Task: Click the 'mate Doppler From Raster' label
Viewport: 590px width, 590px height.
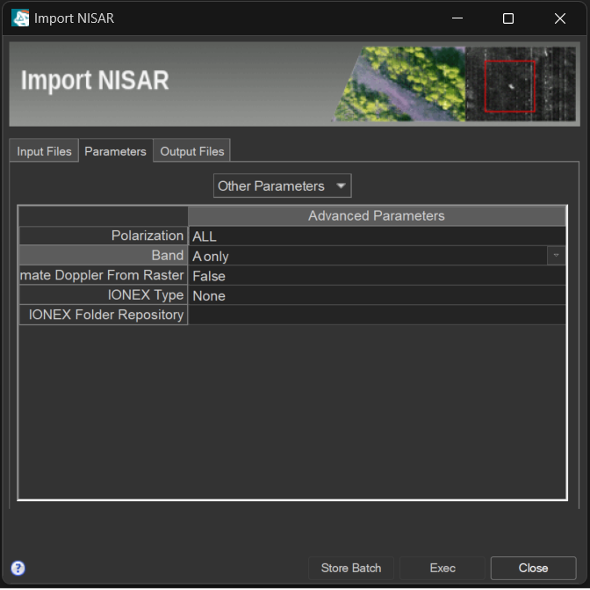Action: click(103, 275)
